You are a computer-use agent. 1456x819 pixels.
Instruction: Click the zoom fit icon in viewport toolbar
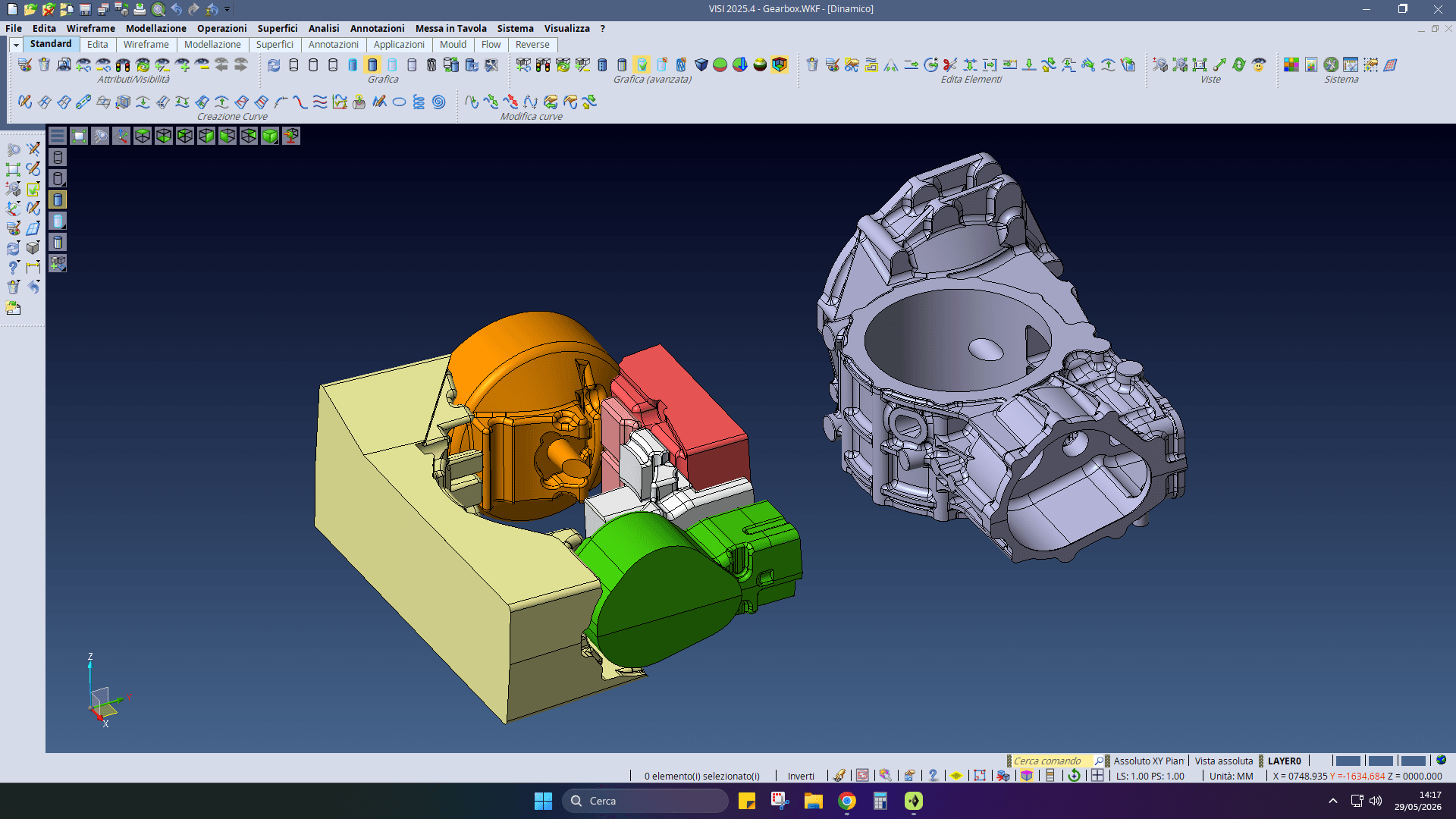pos(79,136)
